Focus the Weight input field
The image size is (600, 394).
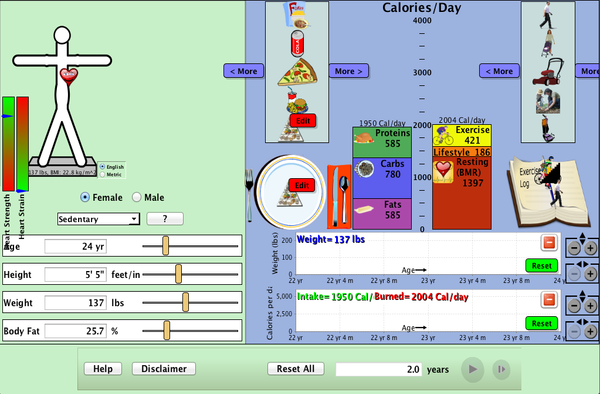click(75, 303)
